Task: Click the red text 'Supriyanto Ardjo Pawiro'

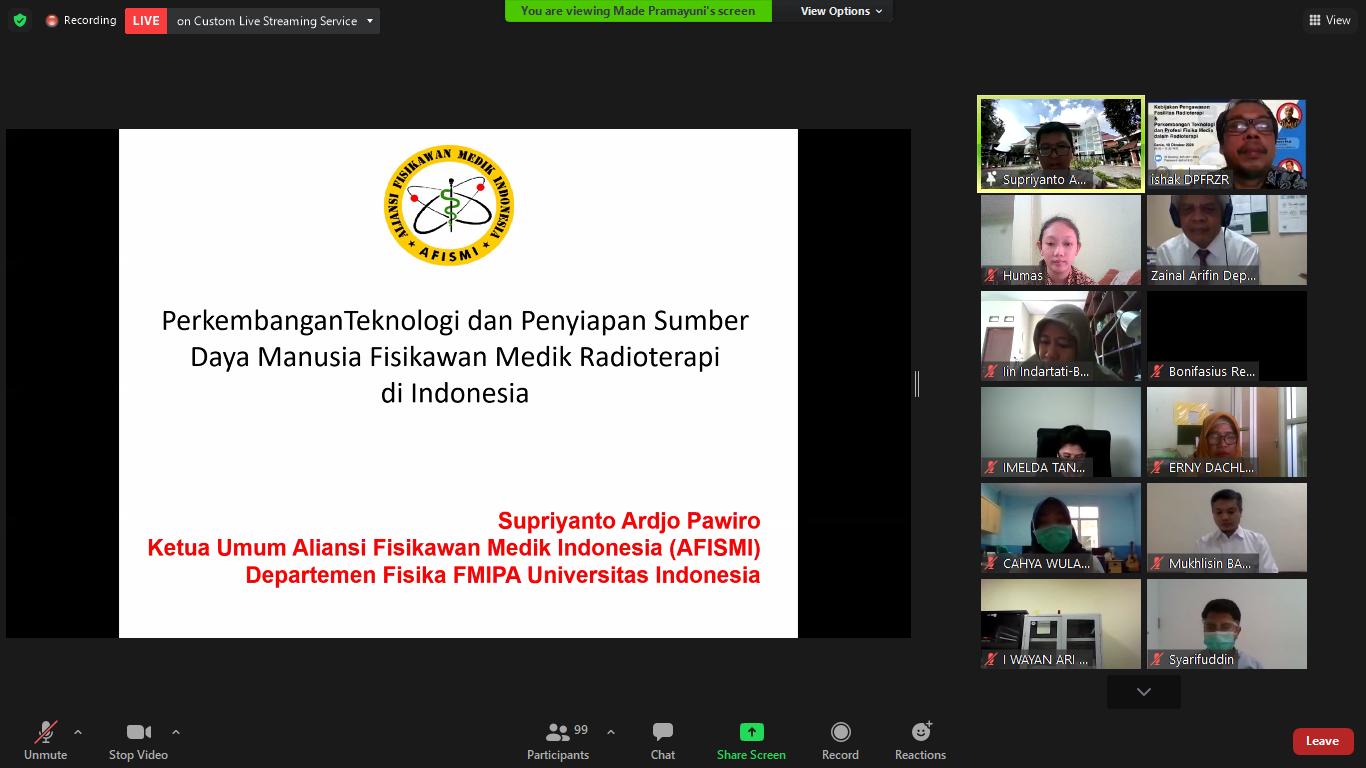Action: tap(629, 521)
